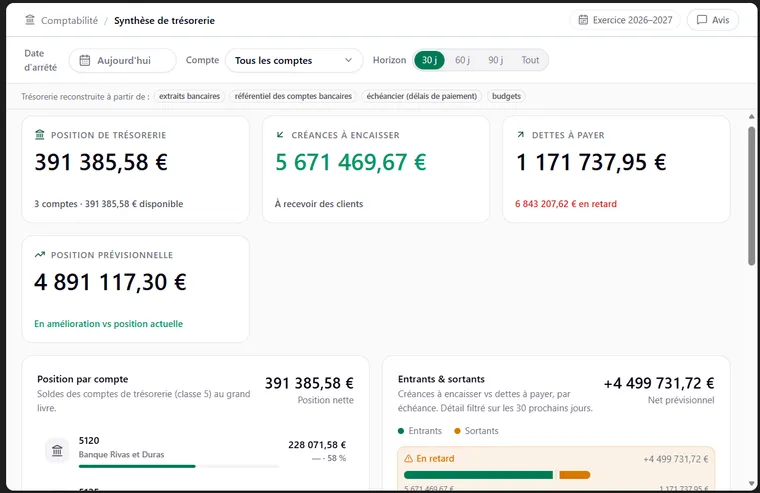Click the Position par compte heading
The image size is (760, 493).
pos(83,379)
